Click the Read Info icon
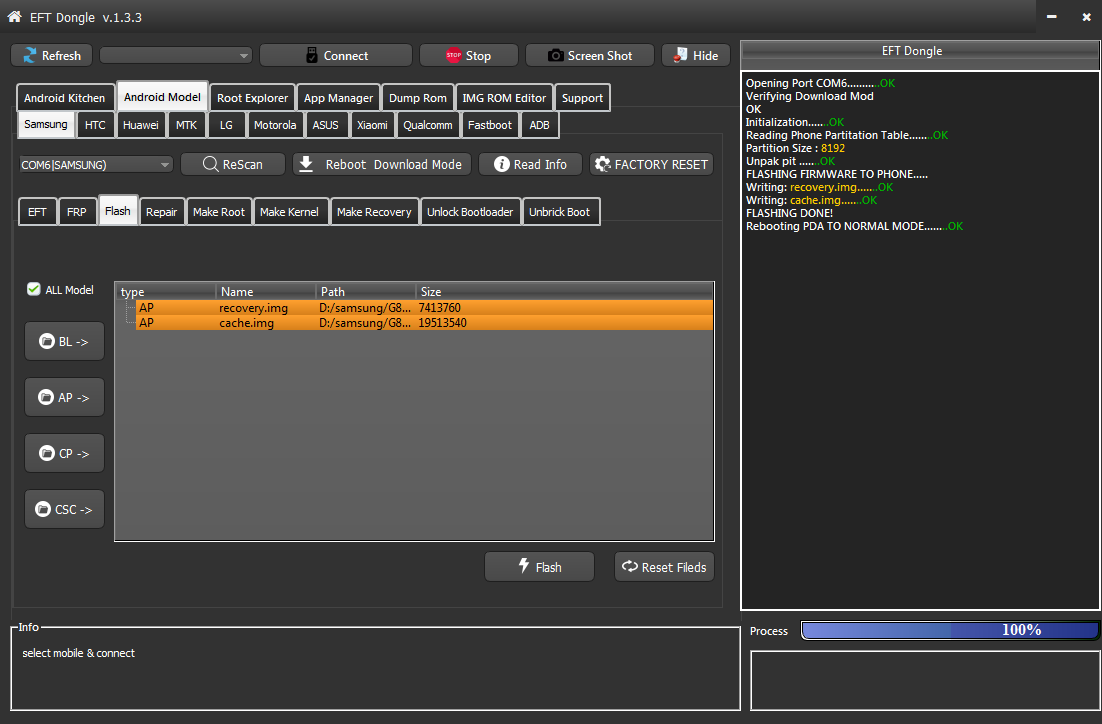The height and width of the screenshot is (724, 1102). pyautogui.click(x=501, y=164)
